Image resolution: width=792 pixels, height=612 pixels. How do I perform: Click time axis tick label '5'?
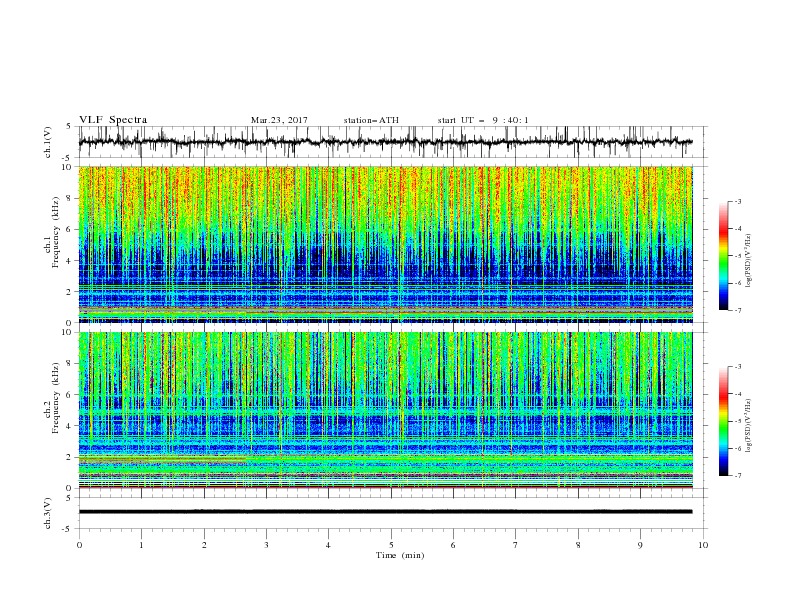pos(391,545)
